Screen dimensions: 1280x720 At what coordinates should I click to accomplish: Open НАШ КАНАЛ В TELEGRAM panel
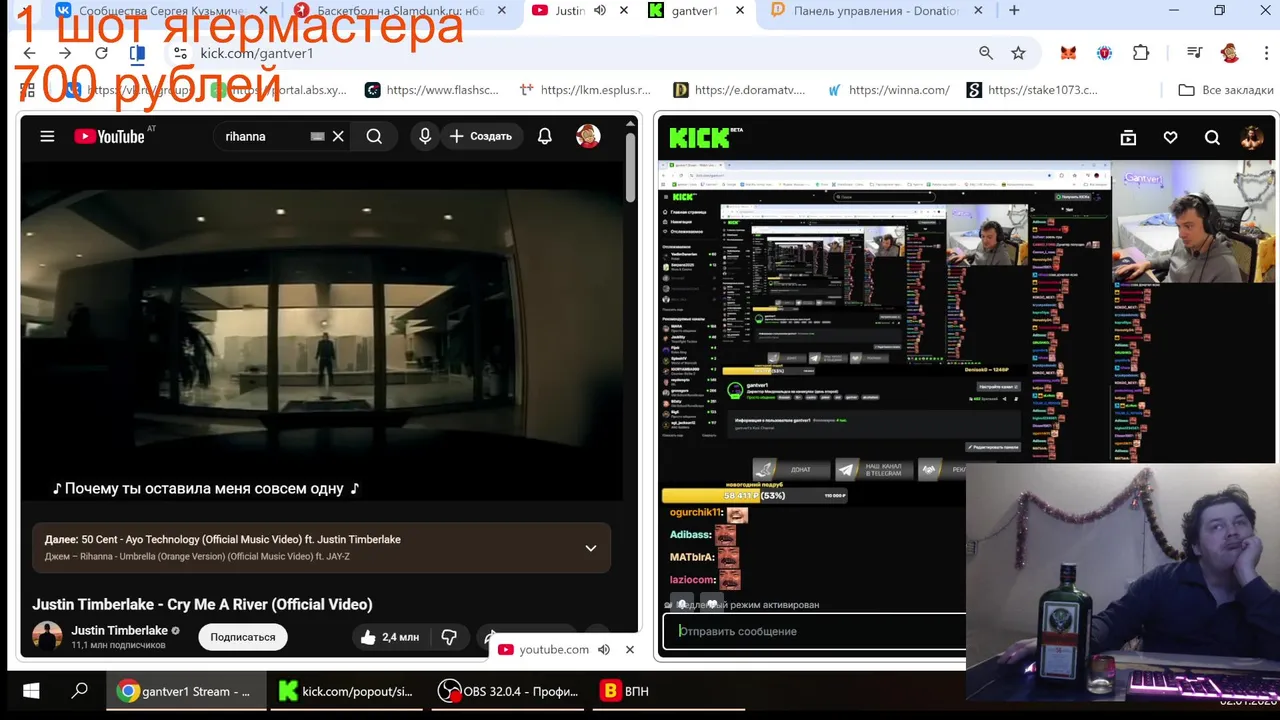pyautogui.click(x=872, y=469)
